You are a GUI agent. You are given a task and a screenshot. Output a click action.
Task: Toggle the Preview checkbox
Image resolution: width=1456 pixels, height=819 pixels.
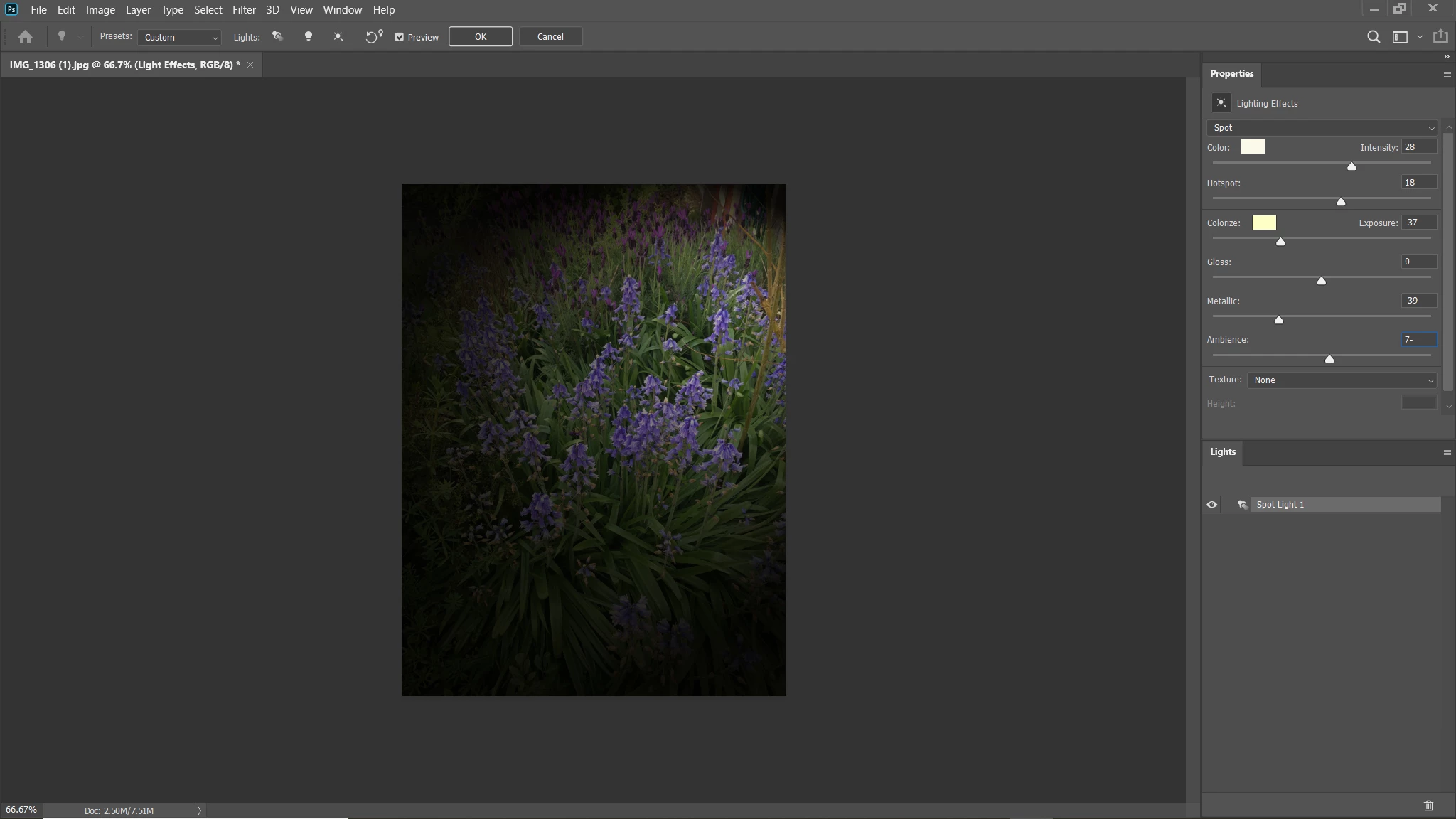[x=400, y=37]
